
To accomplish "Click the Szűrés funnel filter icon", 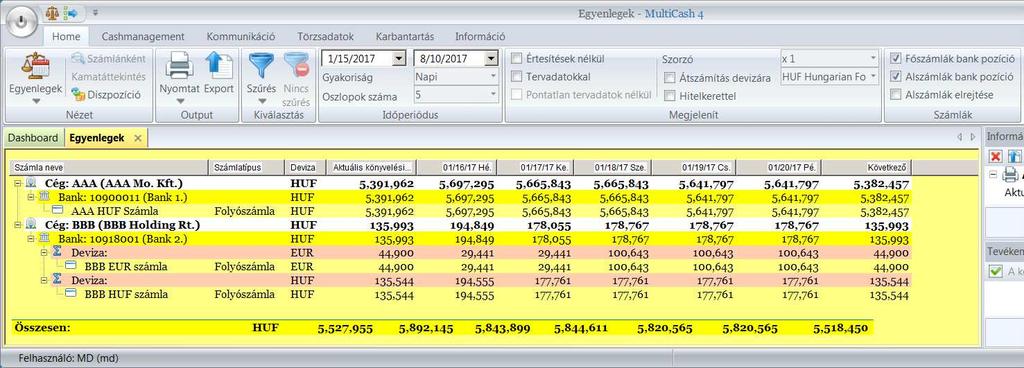I will coord(261,67).
